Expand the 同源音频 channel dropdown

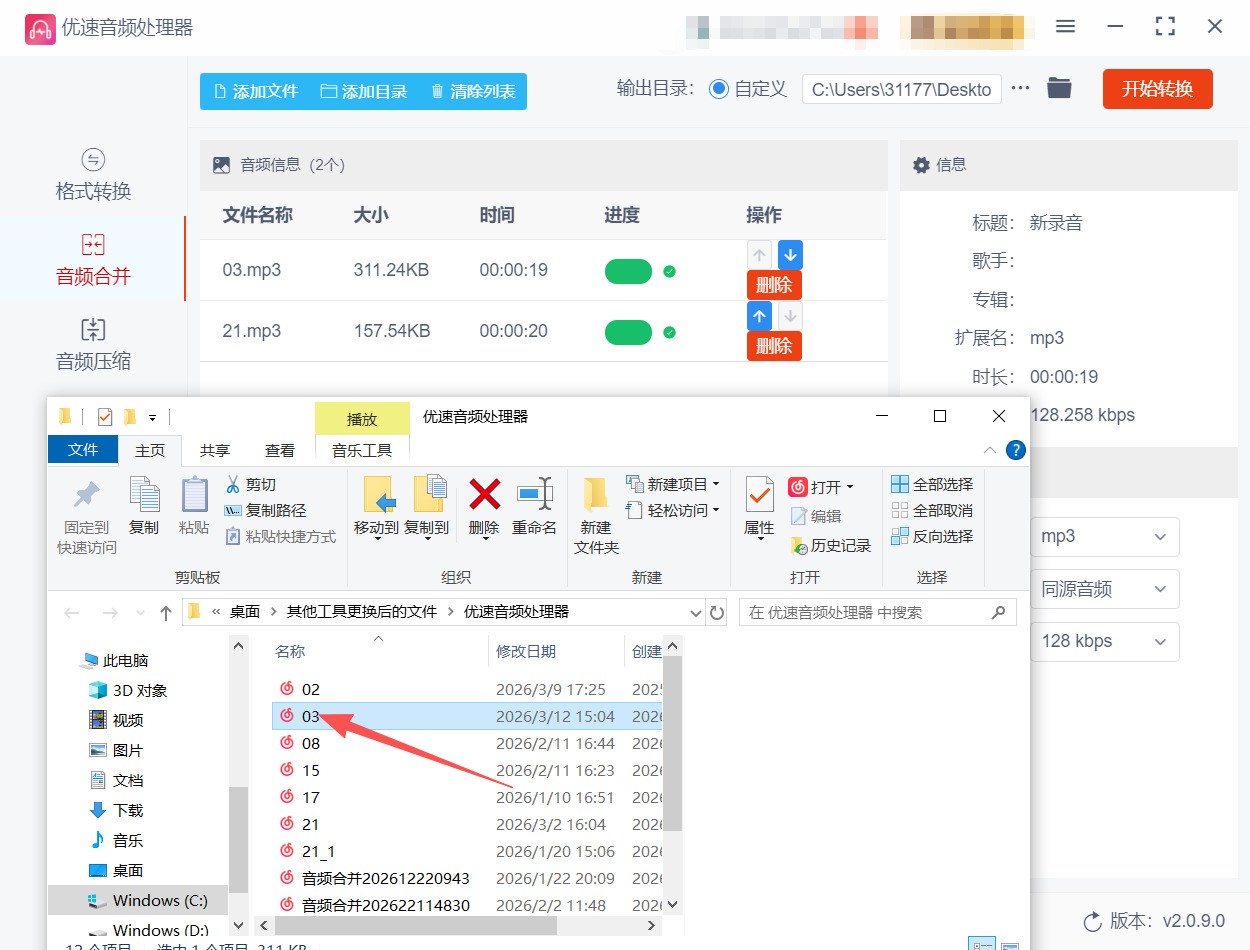click(x=1104, y=589)
